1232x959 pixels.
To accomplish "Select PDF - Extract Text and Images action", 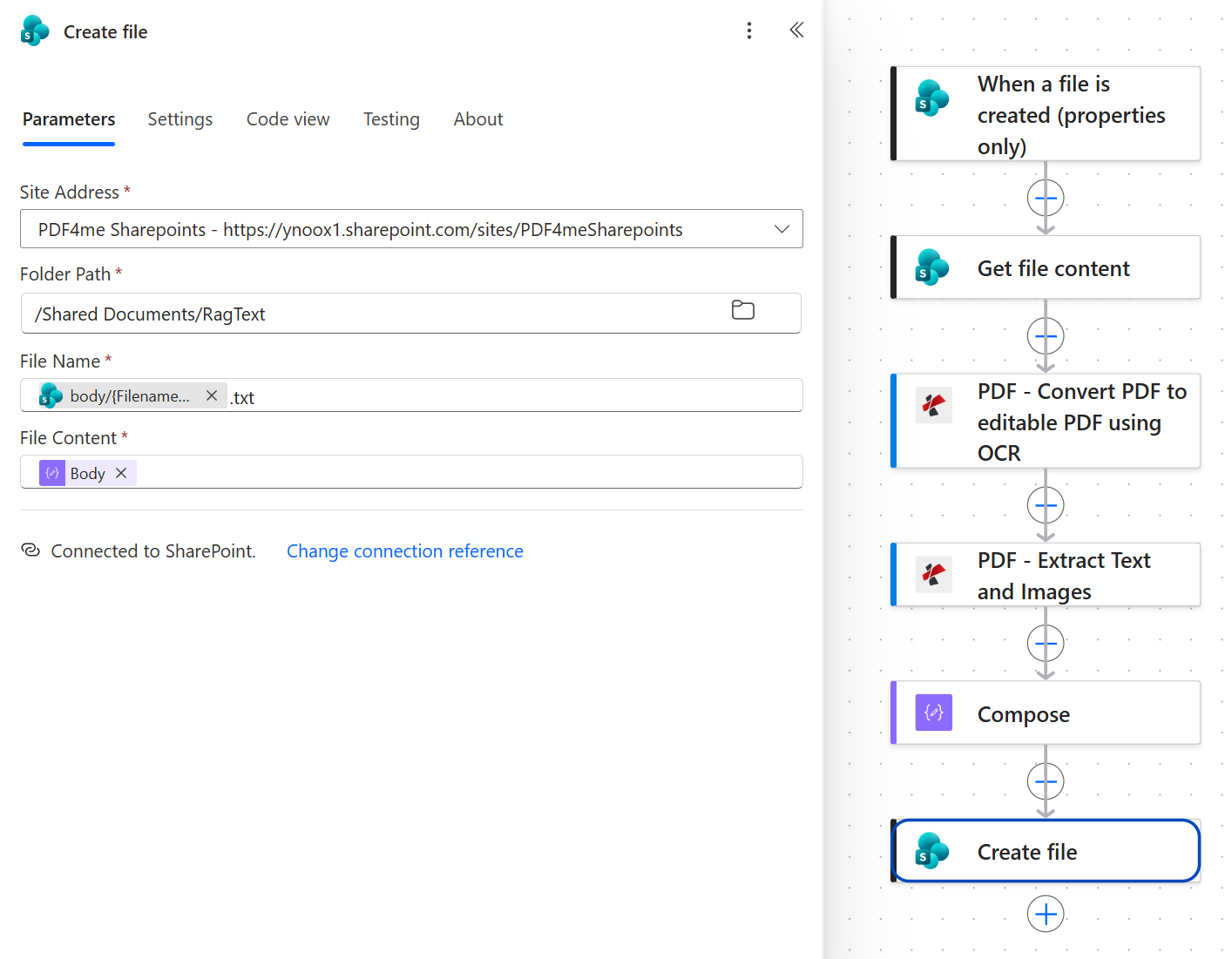I will (x=1046, y=575).
